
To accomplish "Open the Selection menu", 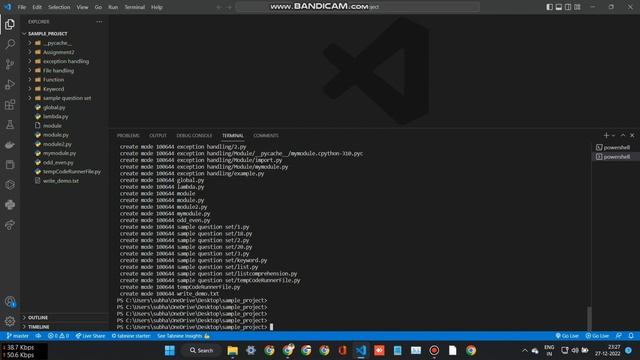I will (x=59, y=7).
